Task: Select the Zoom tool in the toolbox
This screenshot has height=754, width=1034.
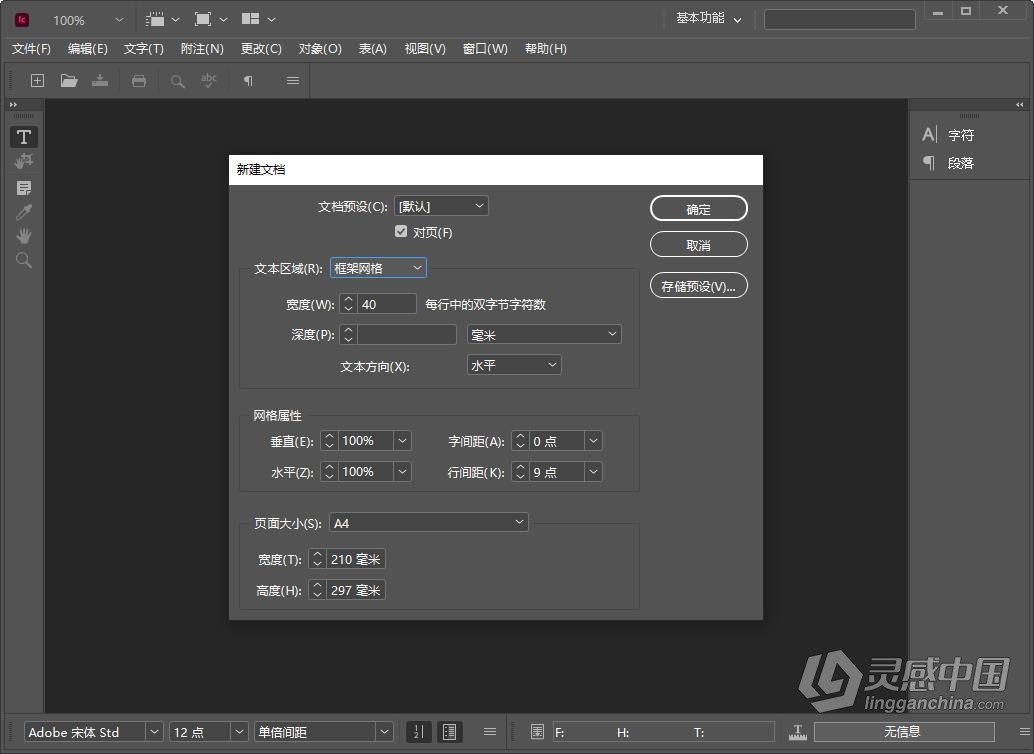Action: [24, 261]
